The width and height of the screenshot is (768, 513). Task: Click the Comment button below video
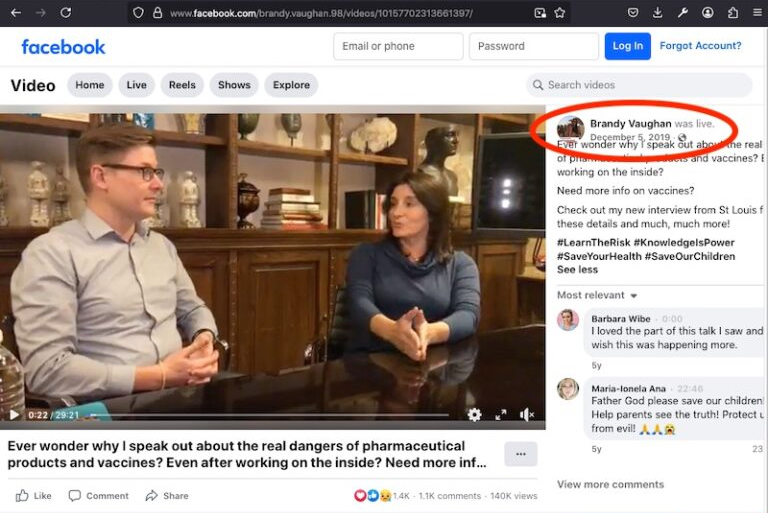pyautogui.click(x=98, y=496)
